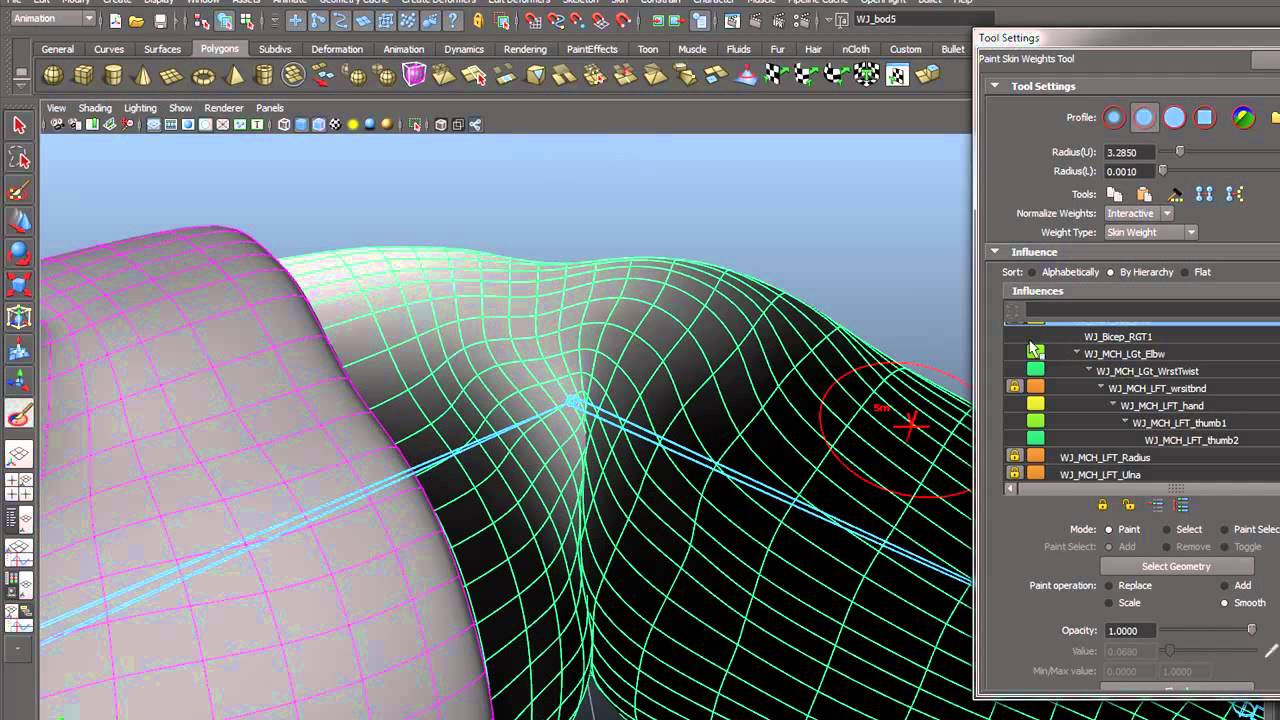Switch to the Surfaces shelf tab
1280x720 pixels.
coord(162,49)
